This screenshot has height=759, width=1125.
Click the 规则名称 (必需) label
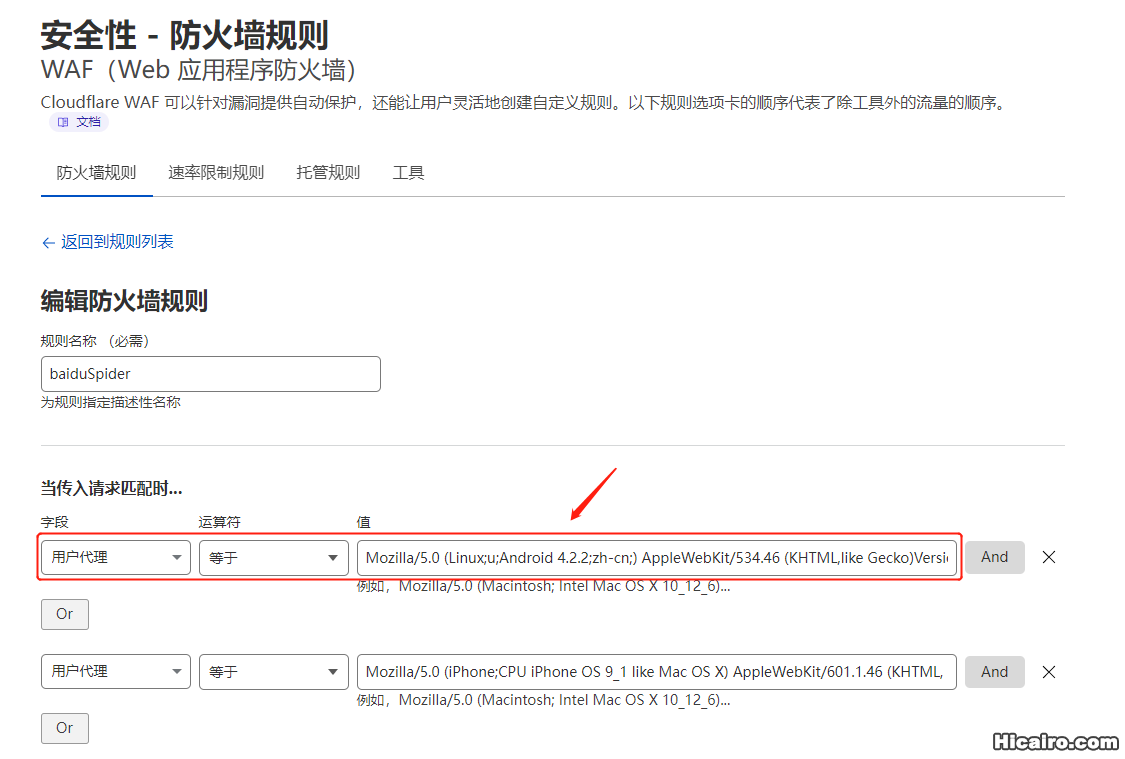(95, 341)
